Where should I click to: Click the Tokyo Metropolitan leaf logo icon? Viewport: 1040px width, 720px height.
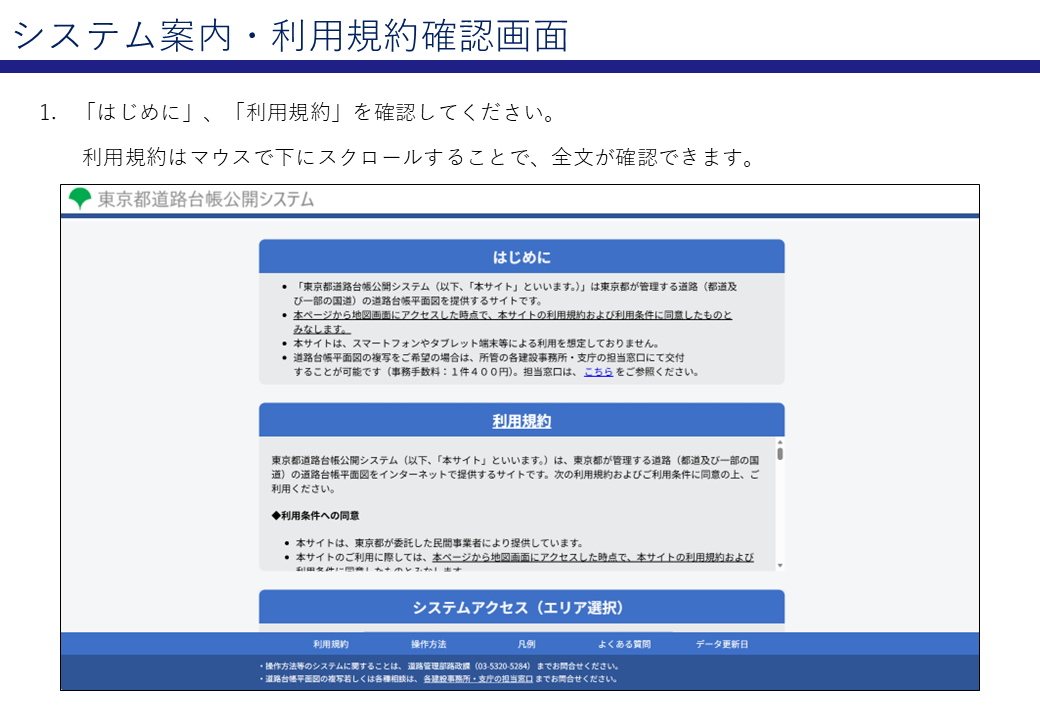pyautogui.click(x=78, y=198)
